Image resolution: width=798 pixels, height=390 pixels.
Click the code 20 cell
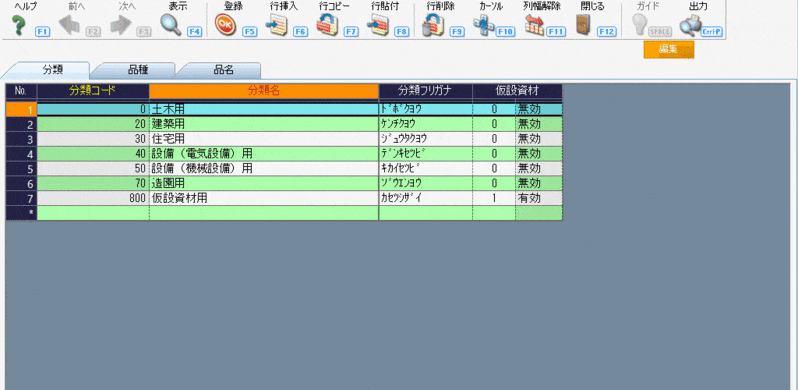click(93, 124)
